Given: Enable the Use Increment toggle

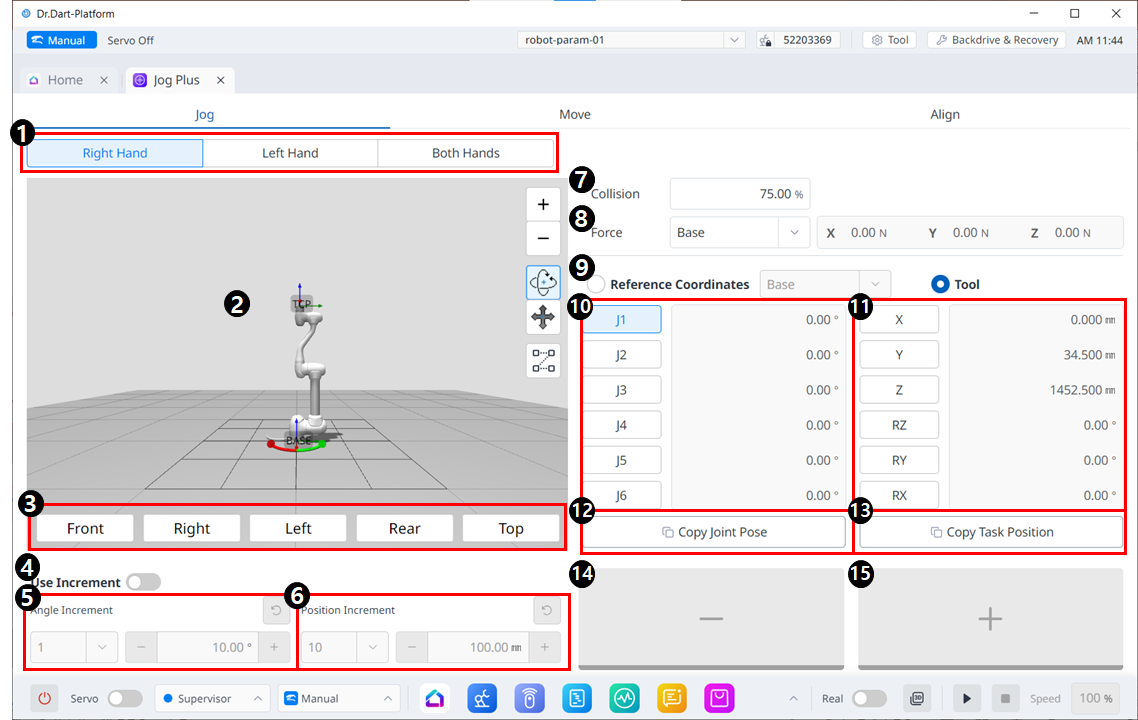Looking at the screenshot, I should (x=143, y=582).
